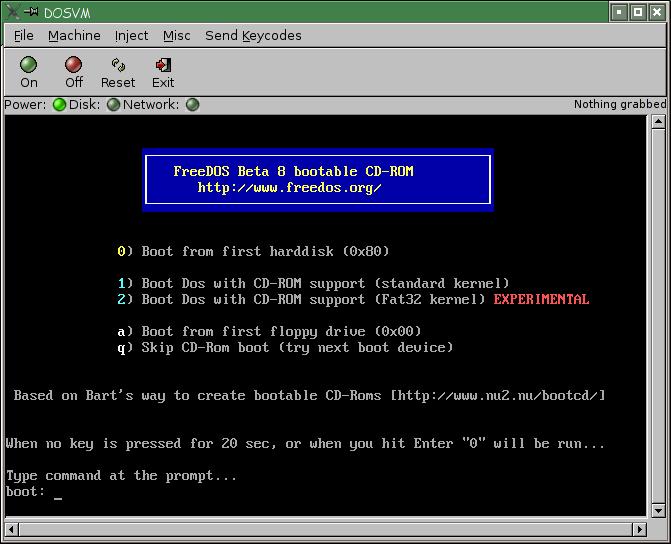Maximize the DOSVM window
Screen dimensions: 671x544
638,12
